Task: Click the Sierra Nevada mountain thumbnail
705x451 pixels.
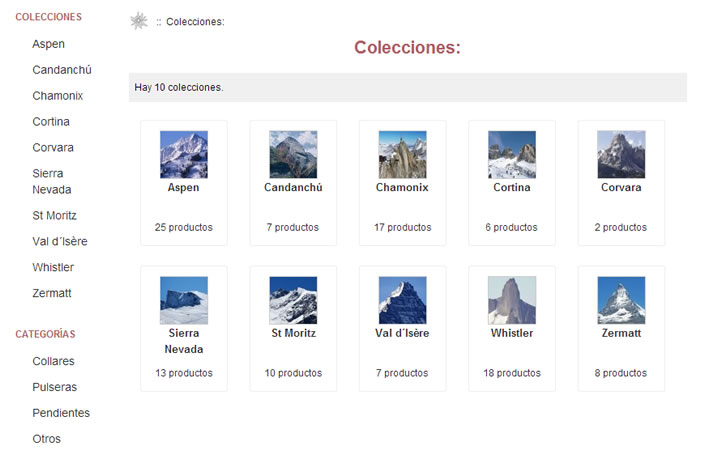Action: (x=184, y=300)
